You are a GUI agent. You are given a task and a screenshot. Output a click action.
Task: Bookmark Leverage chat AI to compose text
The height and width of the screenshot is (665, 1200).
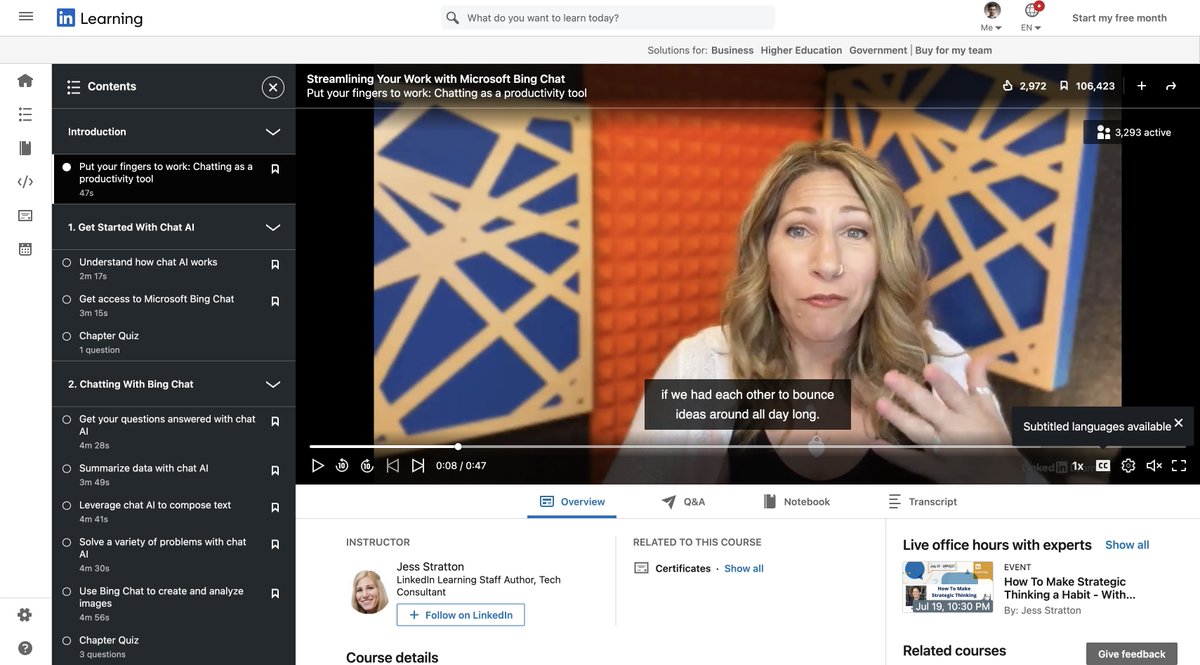[275, 507]
